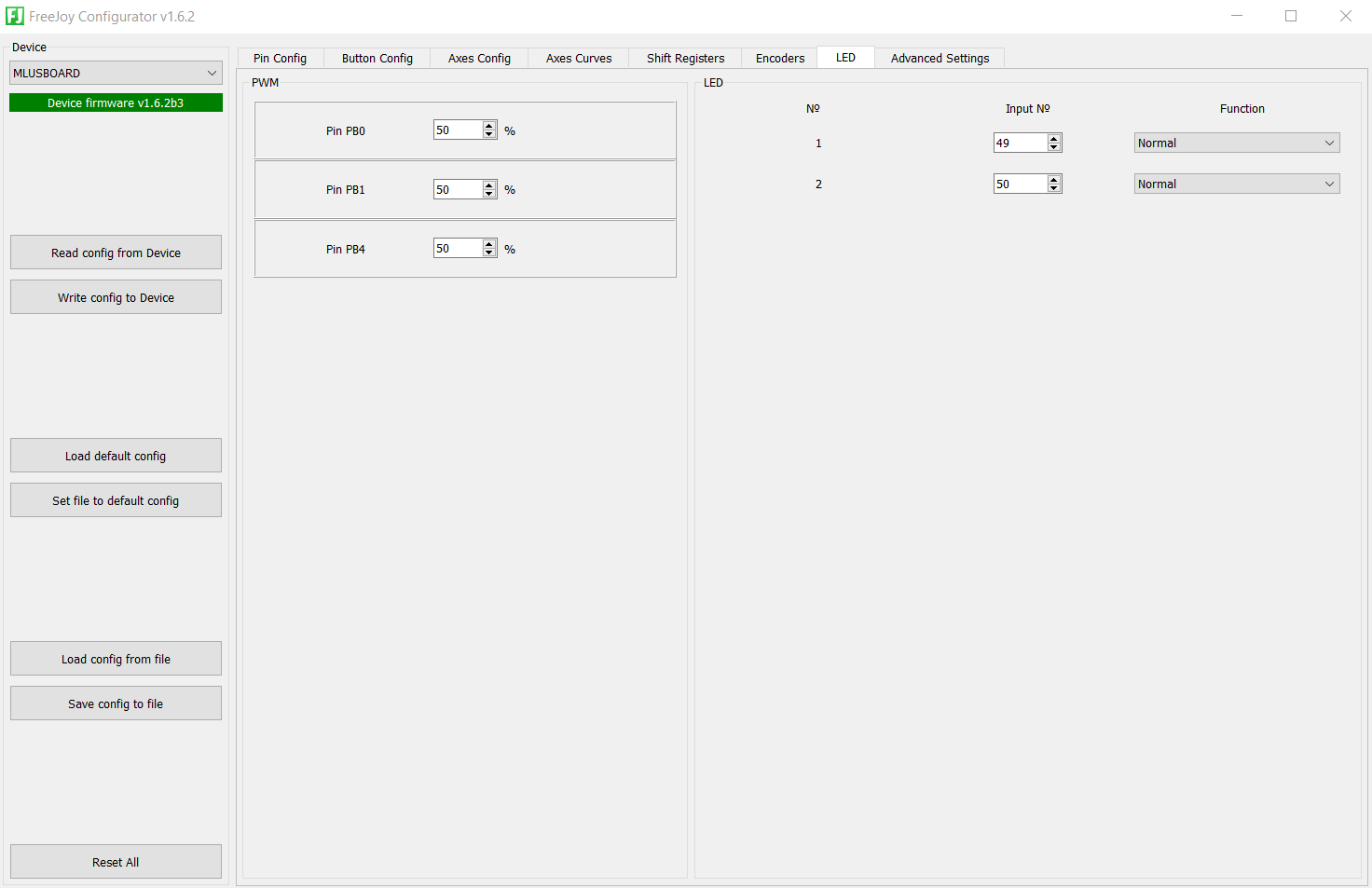Screen dimensions: 1372x888
Task: Open the Encoders tab
Action: click(778, 57)
